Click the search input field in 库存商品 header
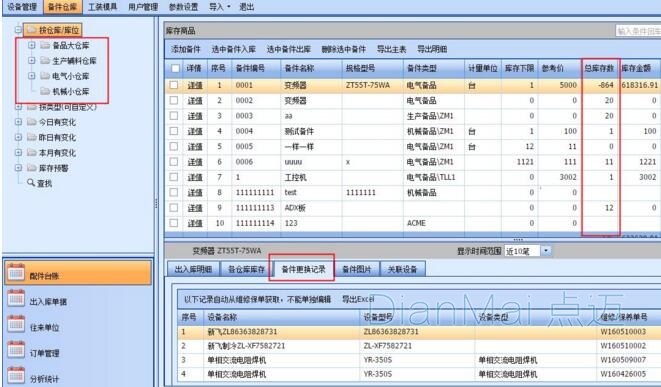Viewport: 661px width, 387px height. click(638, 31)
